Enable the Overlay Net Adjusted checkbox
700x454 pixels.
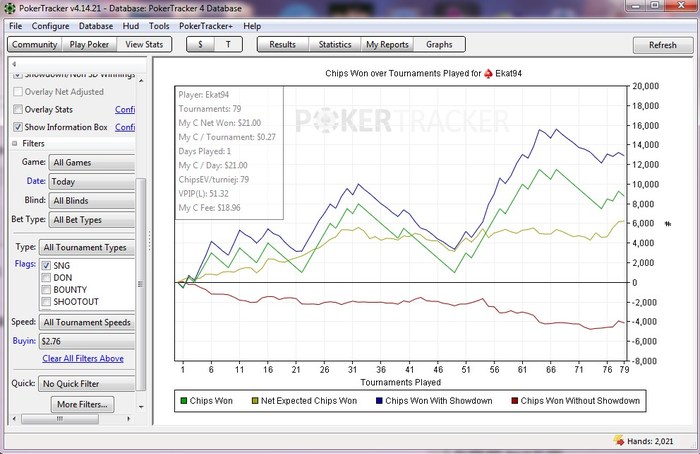point(18,92)
